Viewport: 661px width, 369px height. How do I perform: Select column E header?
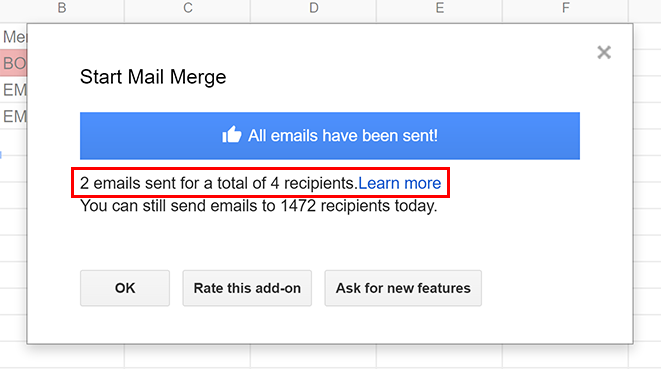[440, 8]
